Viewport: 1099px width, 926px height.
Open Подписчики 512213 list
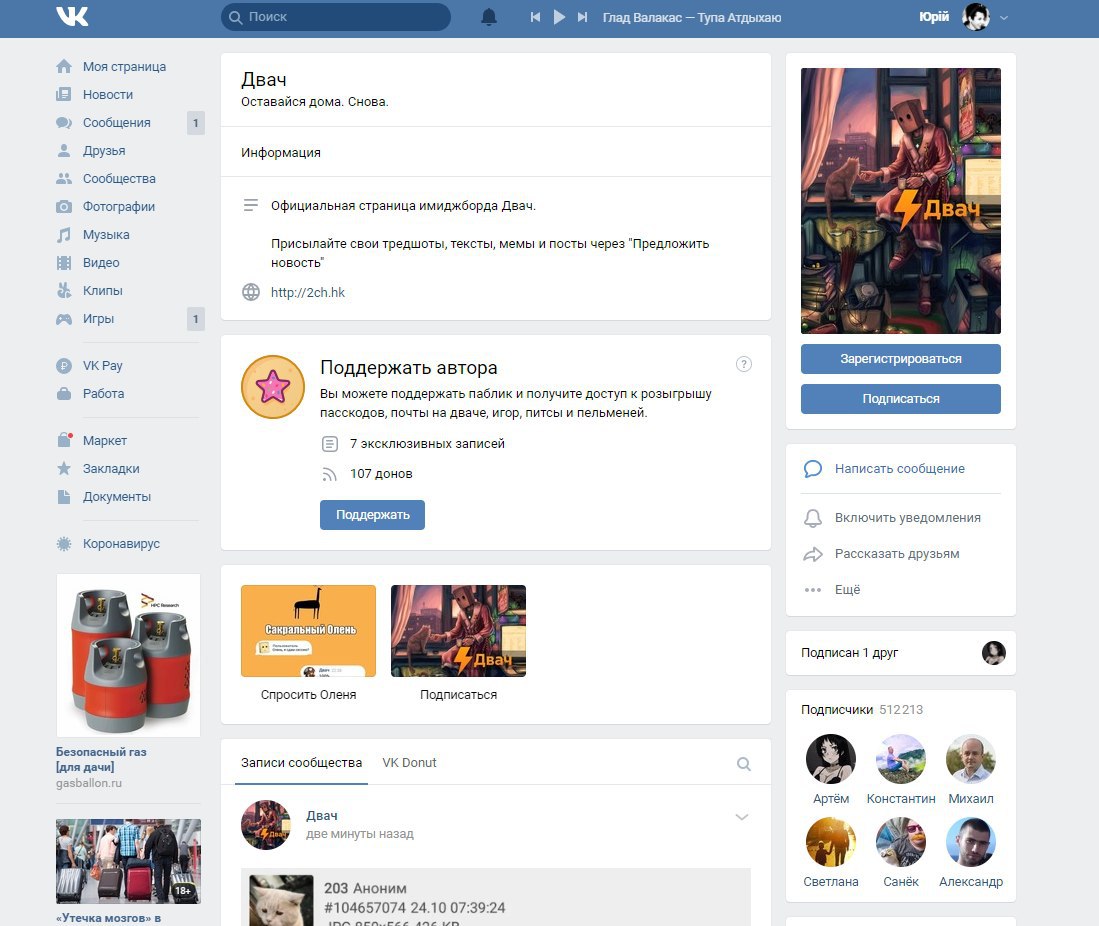tap(862, 709)
